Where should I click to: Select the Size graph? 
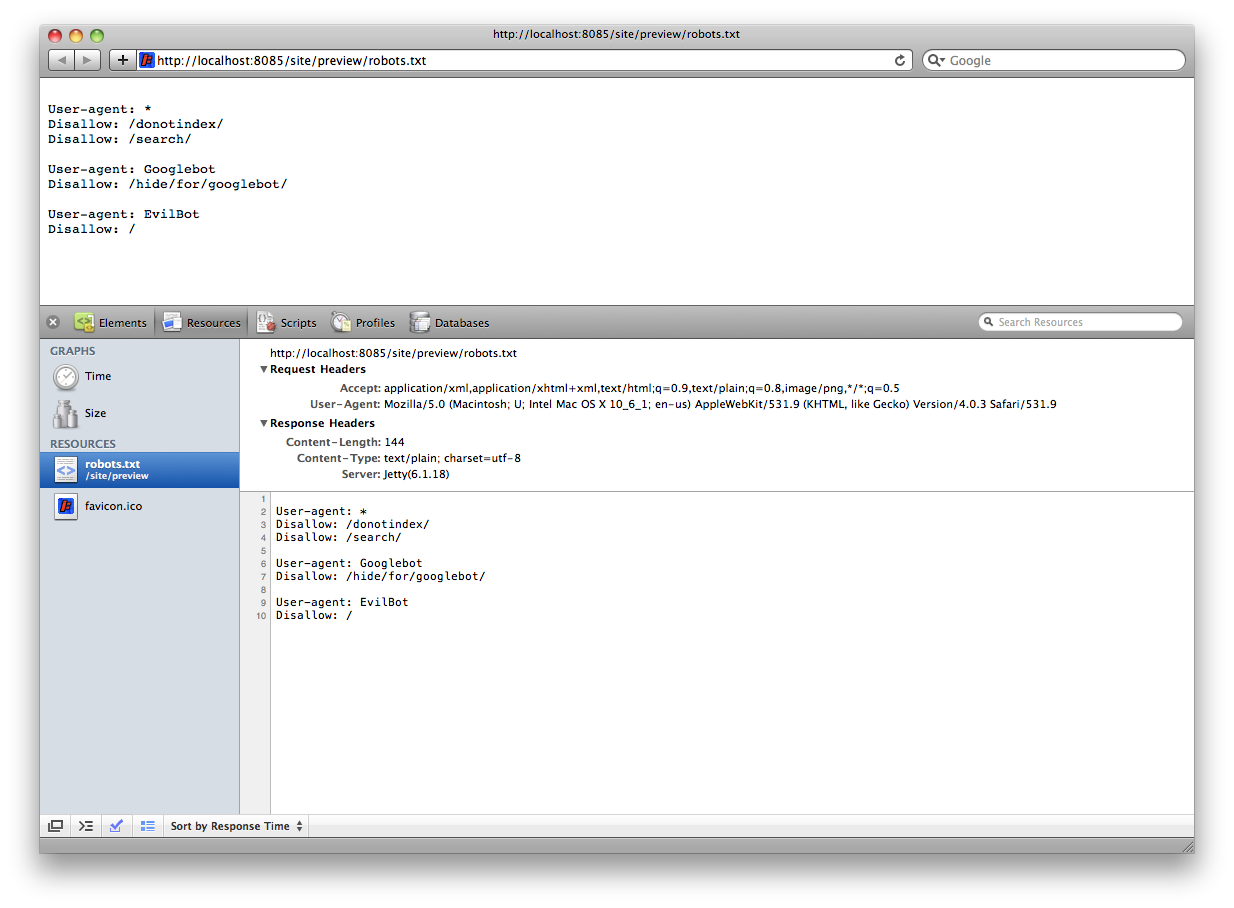[95, 413]
